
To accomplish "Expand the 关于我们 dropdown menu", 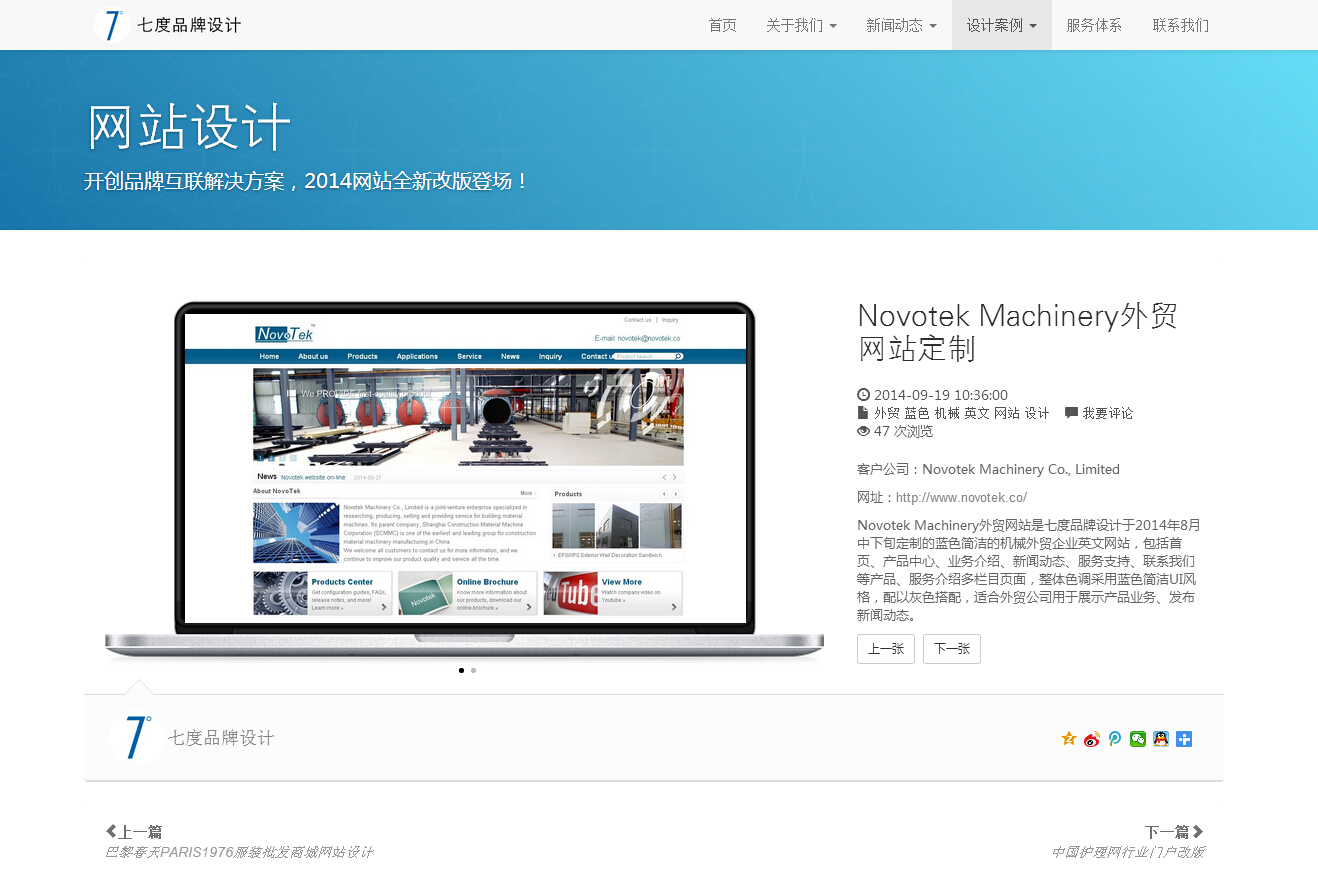I will click(801, 25).
